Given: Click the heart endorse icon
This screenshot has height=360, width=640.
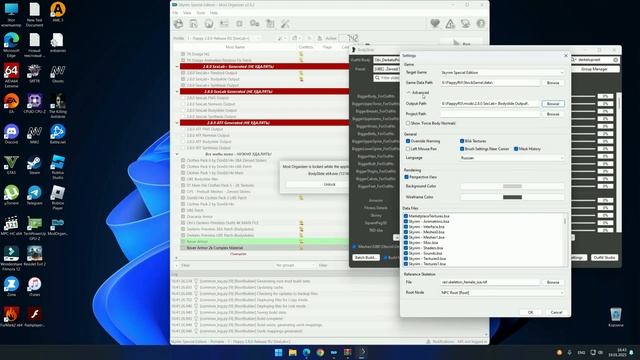Looking at the screenshot, I should [435, 24].
